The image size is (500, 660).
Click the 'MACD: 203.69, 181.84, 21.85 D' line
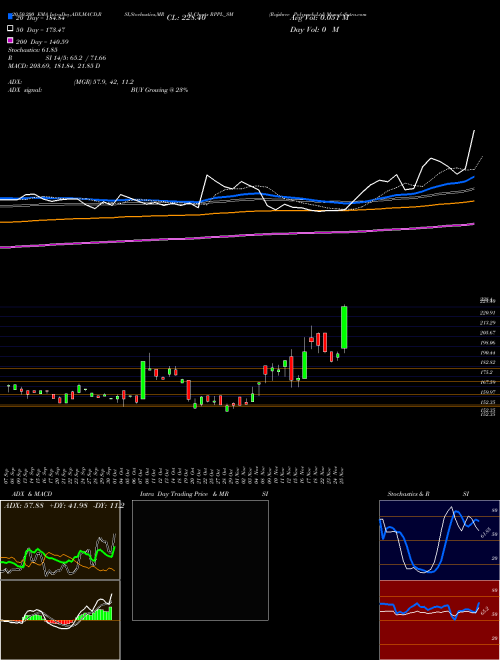tap(54, 66)
